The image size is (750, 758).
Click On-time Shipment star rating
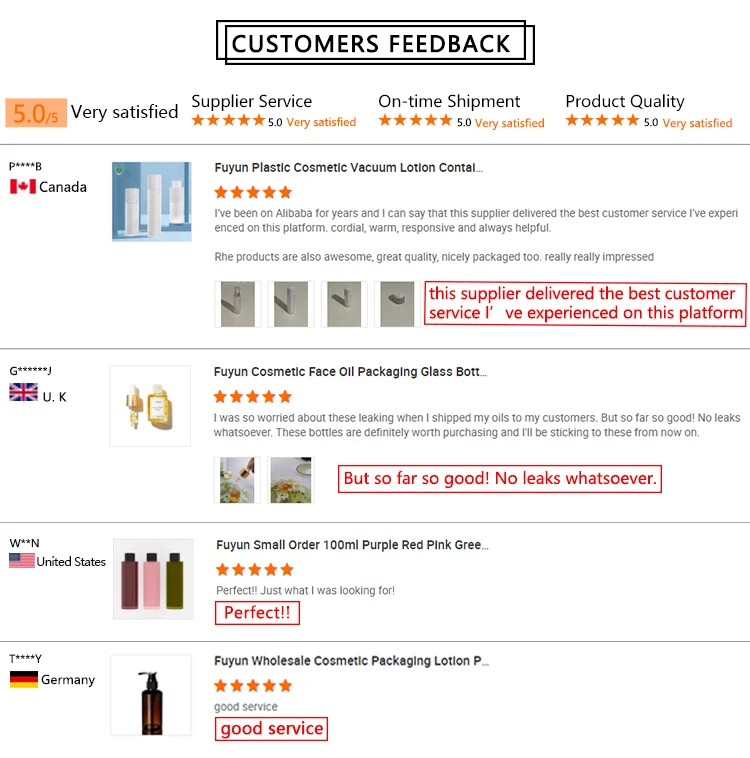(x=415, y=121)
